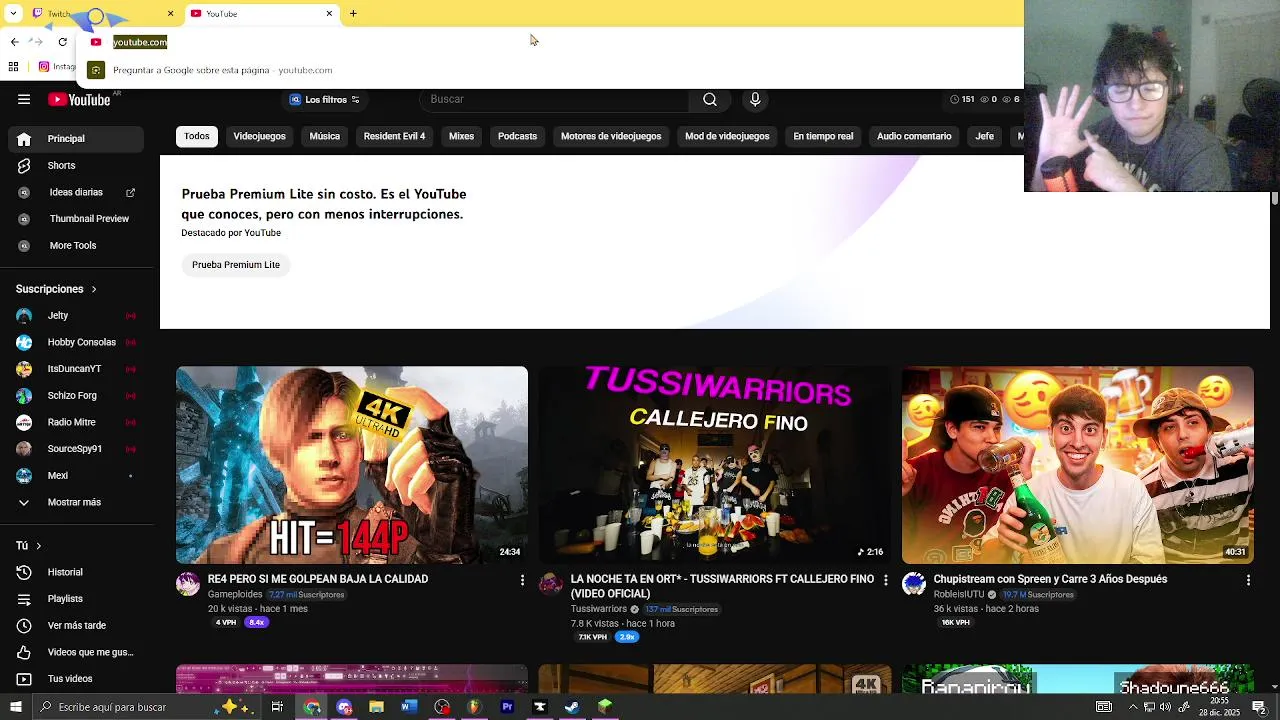1280x720 pixels.
Task: Close the YouTube browser tab
Action: (329, 13)
